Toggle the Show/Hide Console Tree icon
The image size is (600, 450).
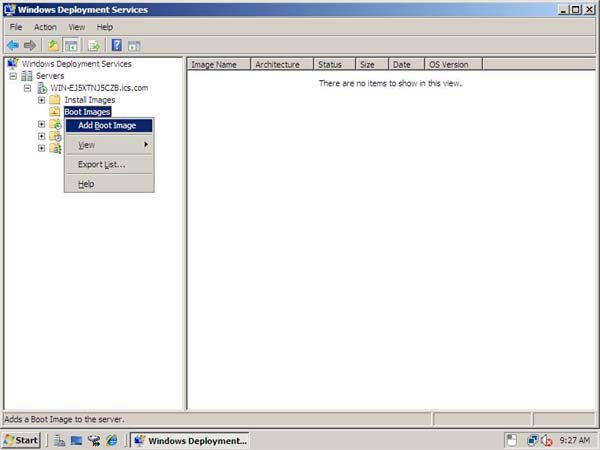pyautogui.click(x=71, y=46)
